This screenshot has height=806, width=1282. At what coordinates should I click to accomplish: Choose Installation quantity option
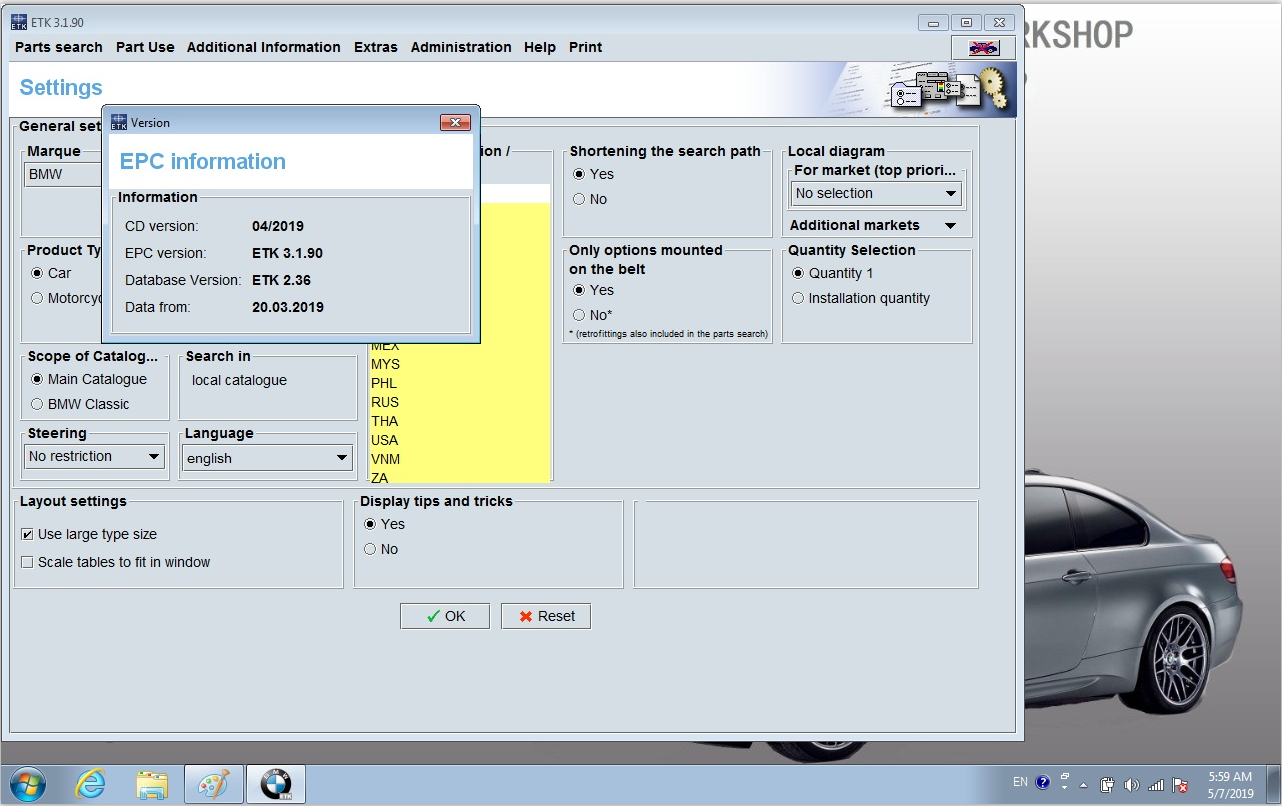pyautogui.click(x=798, y=298)
